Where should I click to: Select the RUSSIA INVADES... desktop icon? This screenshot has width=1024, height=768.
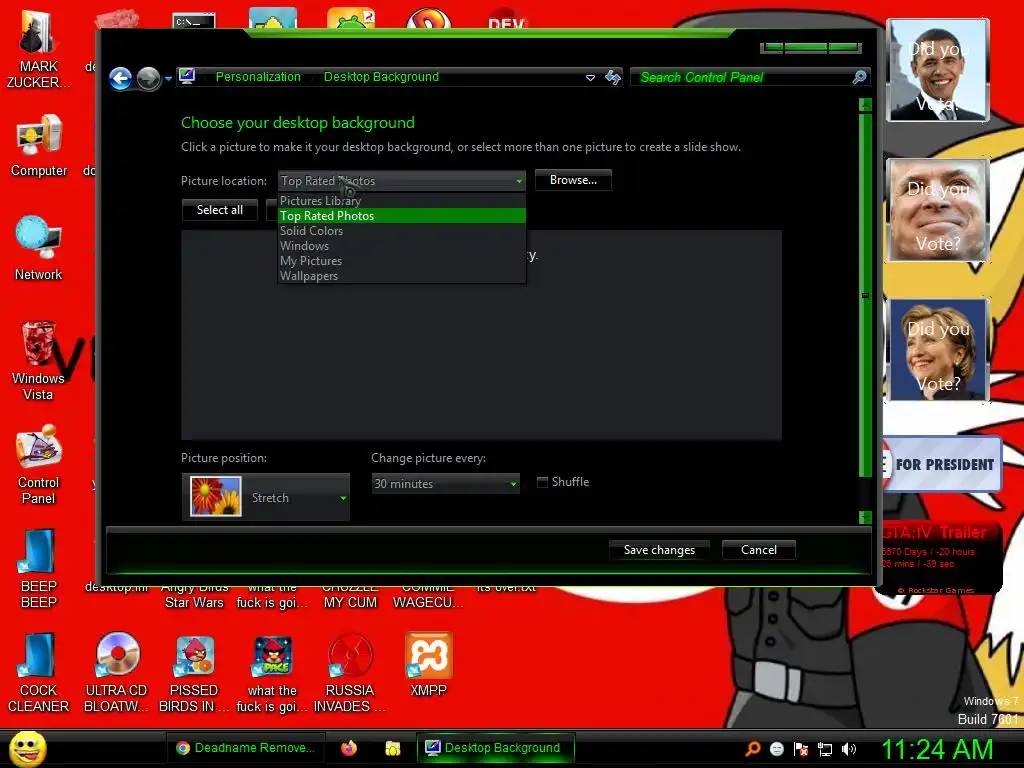(350, 673)
